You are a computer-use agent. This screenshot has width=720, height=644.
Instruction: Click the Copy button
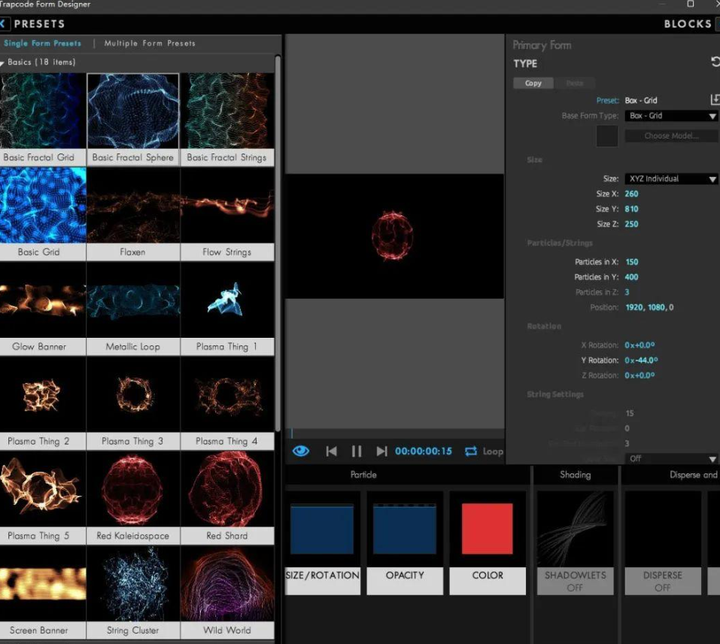[x=533, y=83]
